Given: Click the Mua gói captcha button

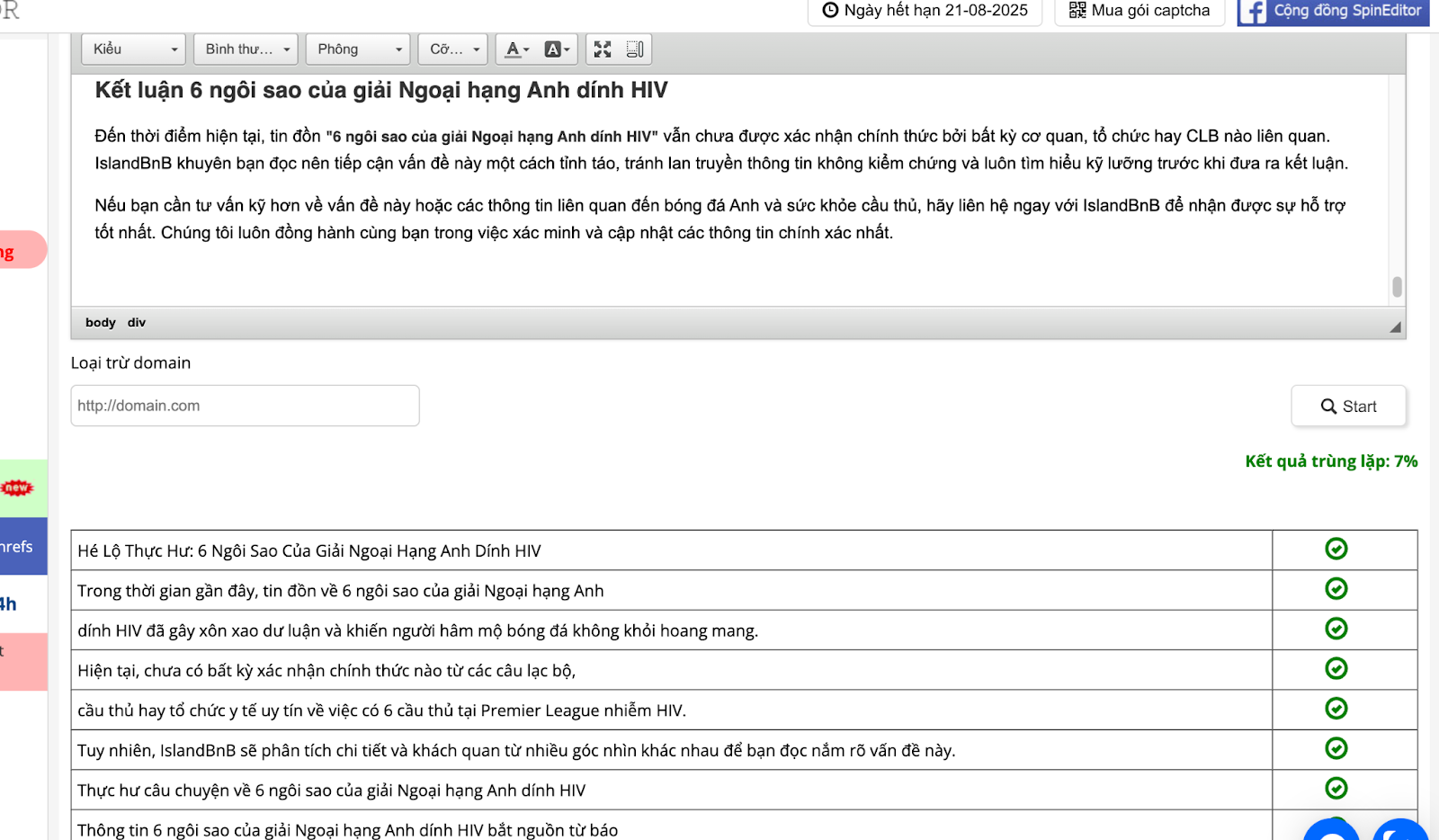Looking at the screenshot, I should click(x=1139, y=11).
